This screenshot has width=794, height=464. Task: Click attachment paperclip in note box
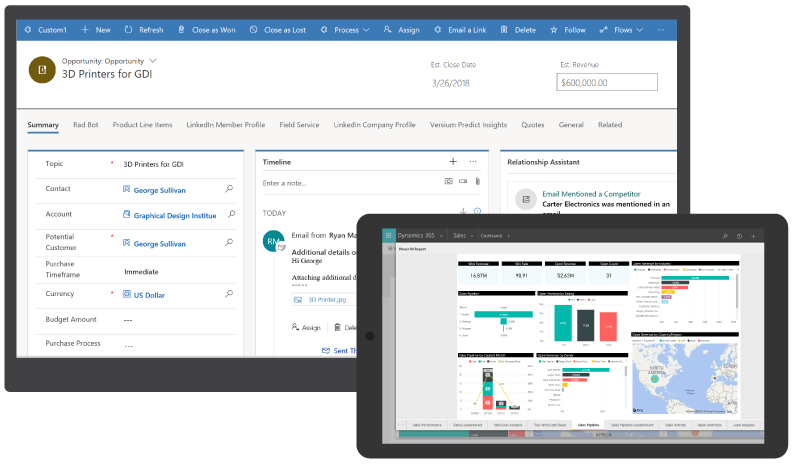[x=478, y=181]
